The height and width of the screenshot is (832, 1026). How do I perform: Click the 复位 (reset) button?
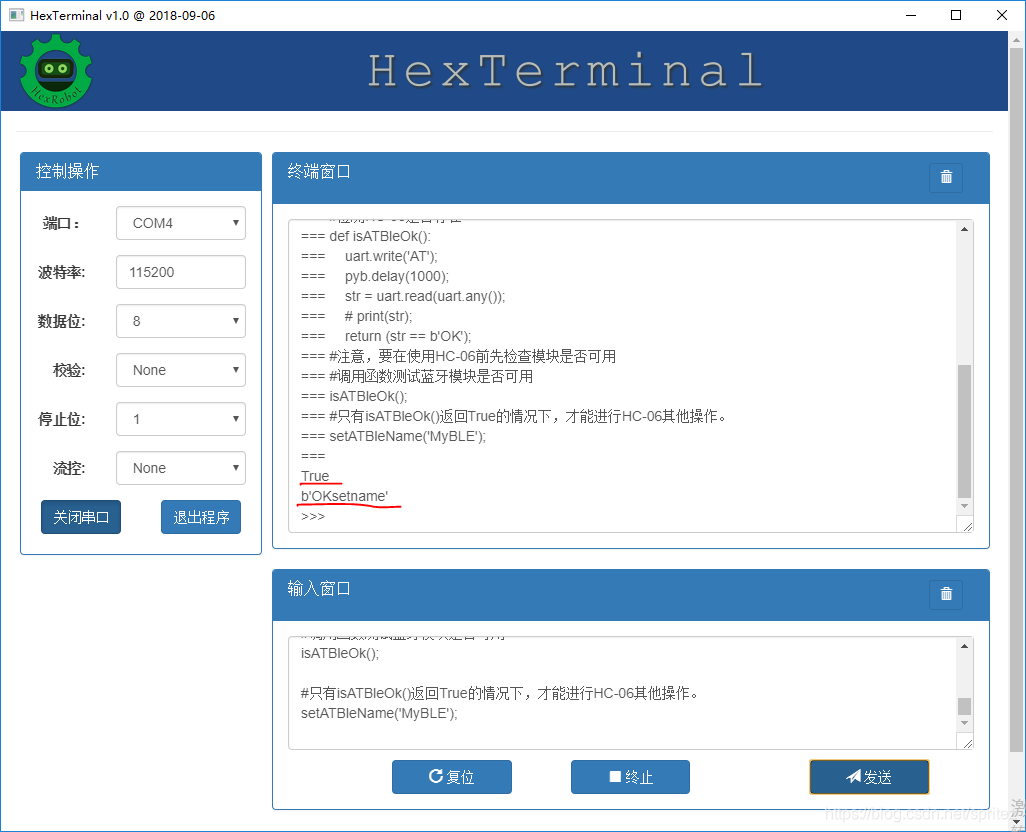(x=451, y=777)
